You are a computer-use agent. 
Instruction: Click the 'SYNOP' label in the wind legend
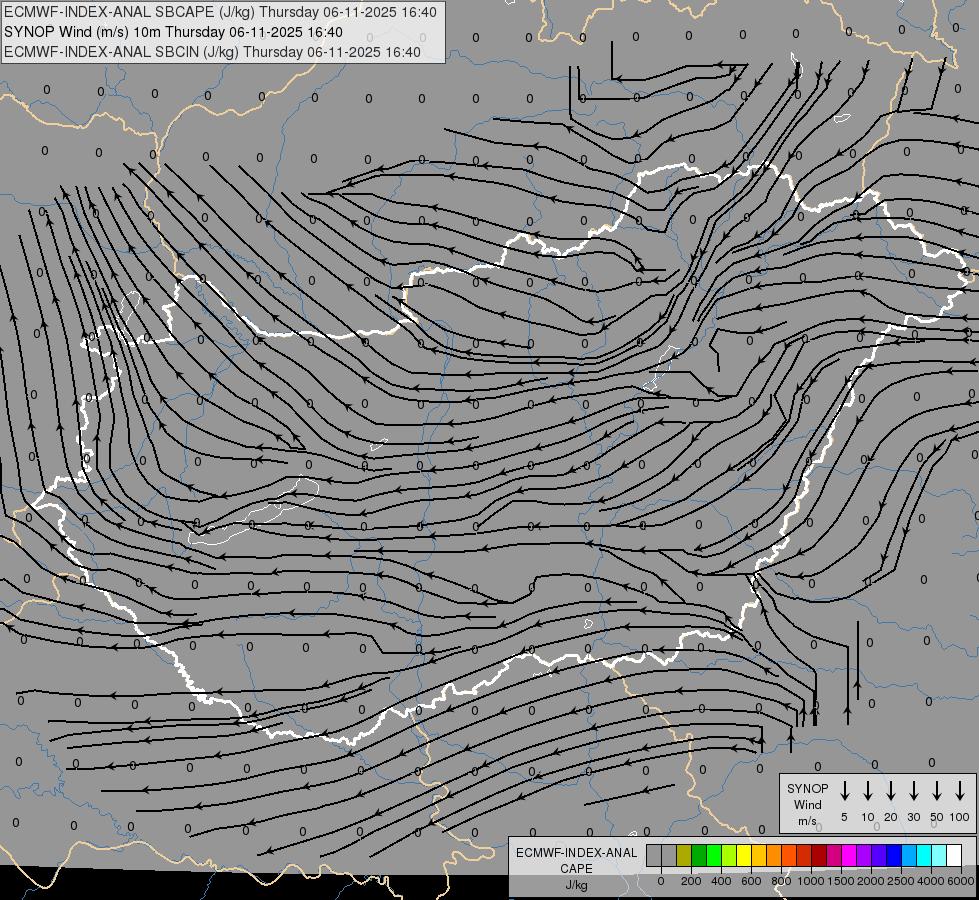807,789
